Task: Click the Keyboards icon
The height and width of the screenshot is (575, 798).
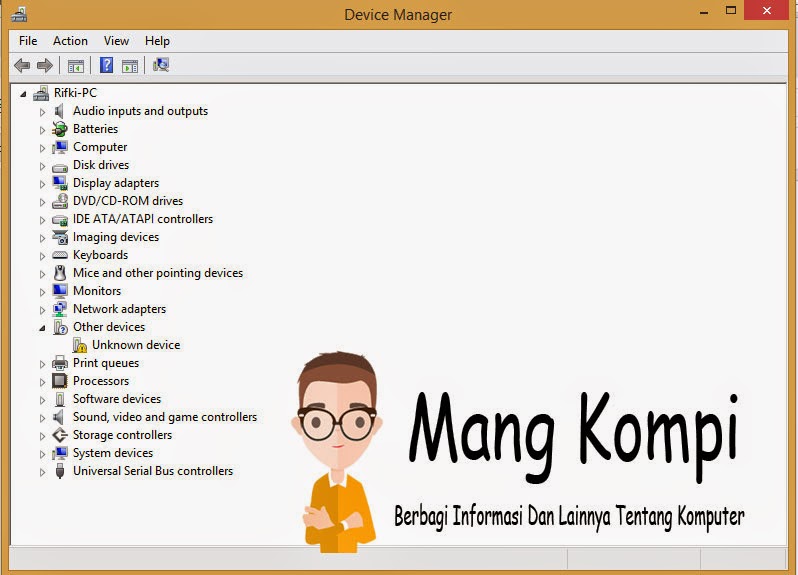Action: 60,255
